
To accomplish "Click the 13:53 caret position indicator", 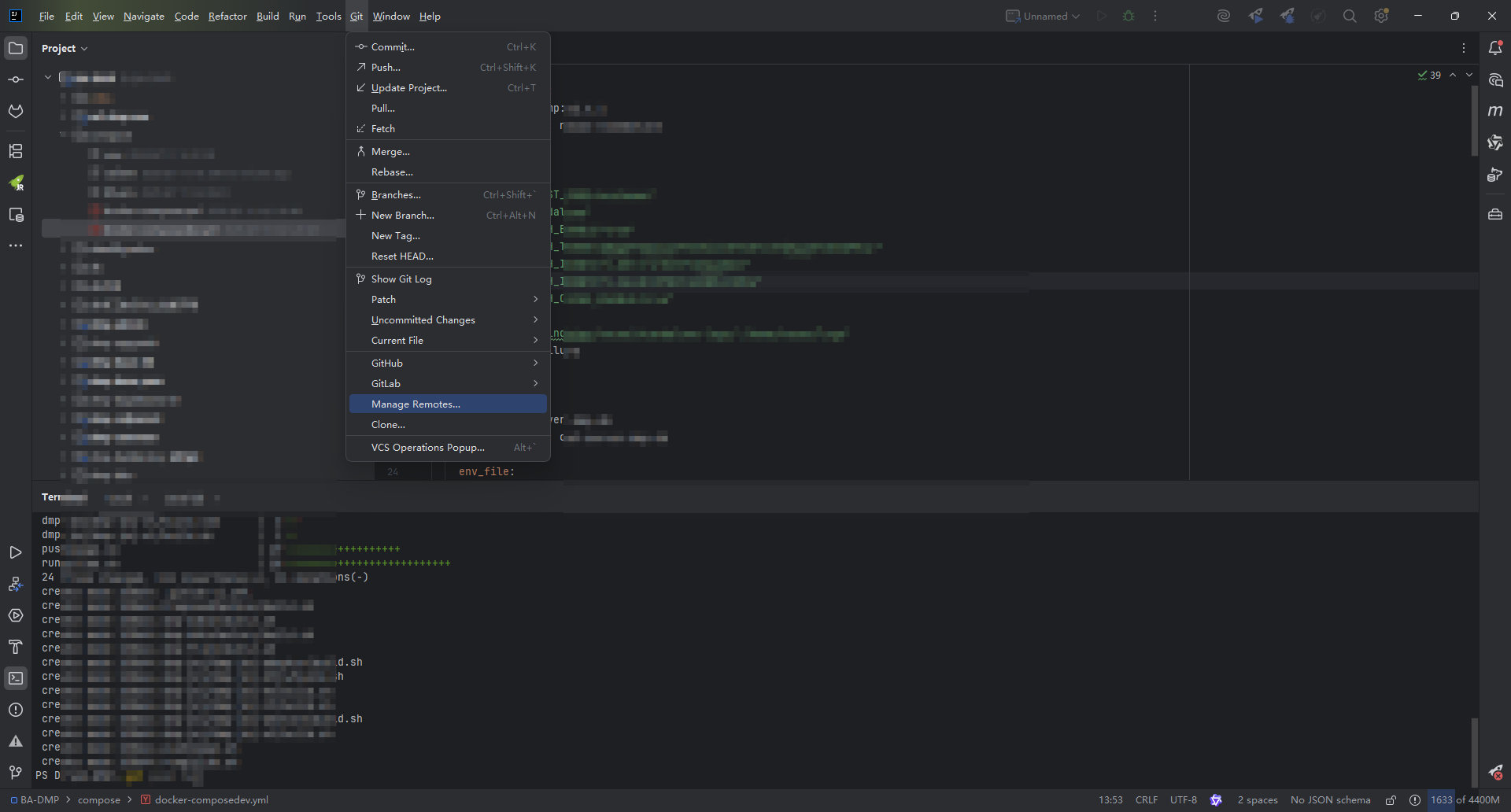I will coord(1110,800).
